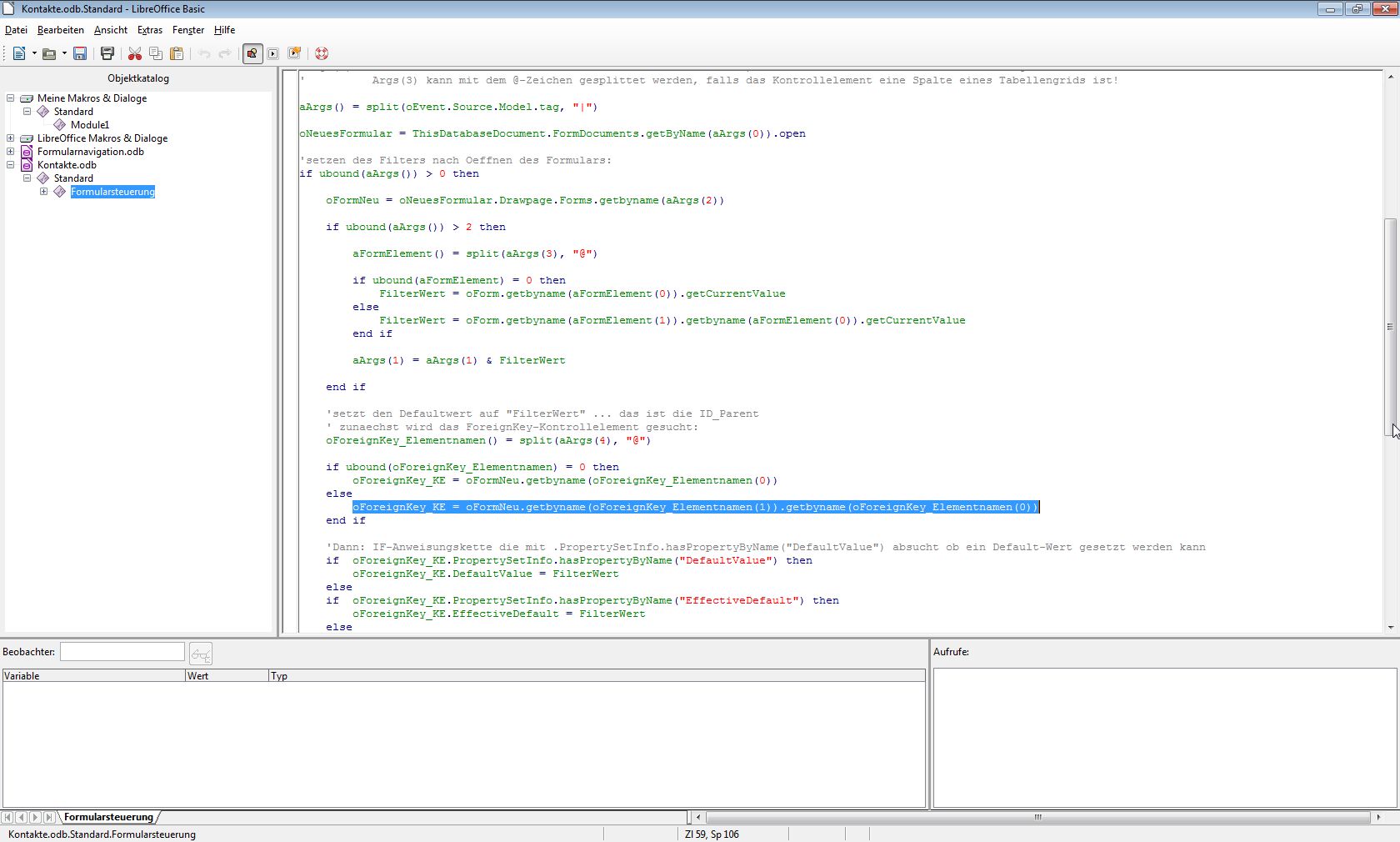The width and height of the screenshot is (1400, 842).
Task: Open the recent files dropdown arrow
Action: click(64, 53)
